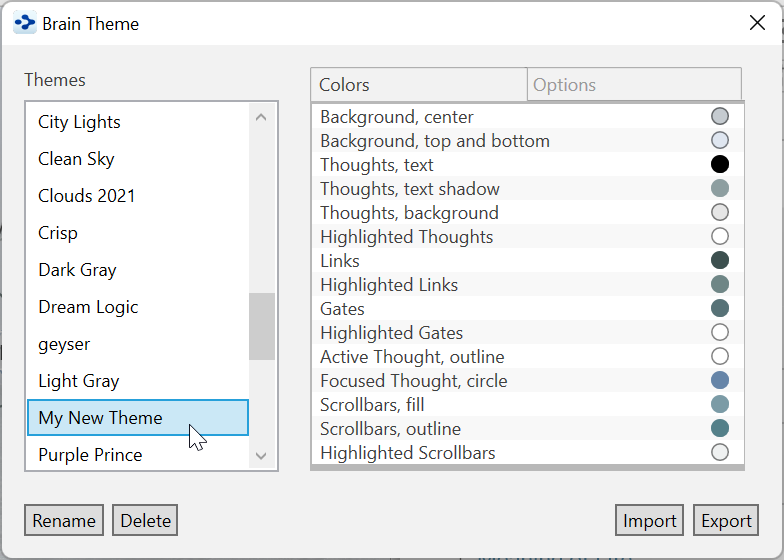Pick the Focused Thought, circle color swatch
This screenshot has height=560, width=784.
[719, 381]
